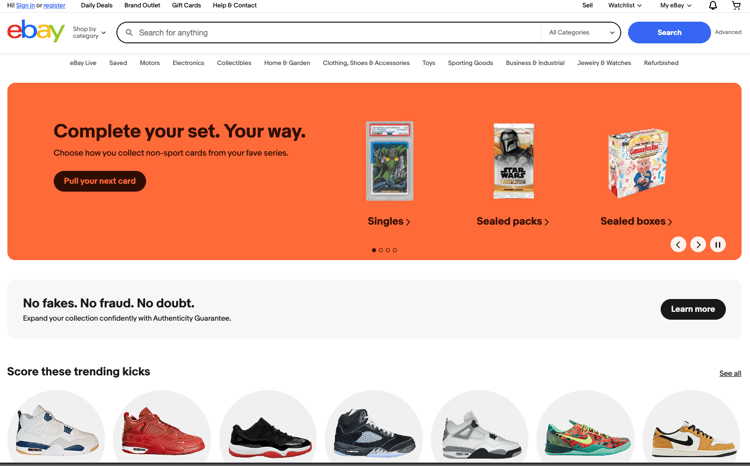Open Toys category
Image resolution: width=750 pixels, height=466 pixels.
[429, 63]
